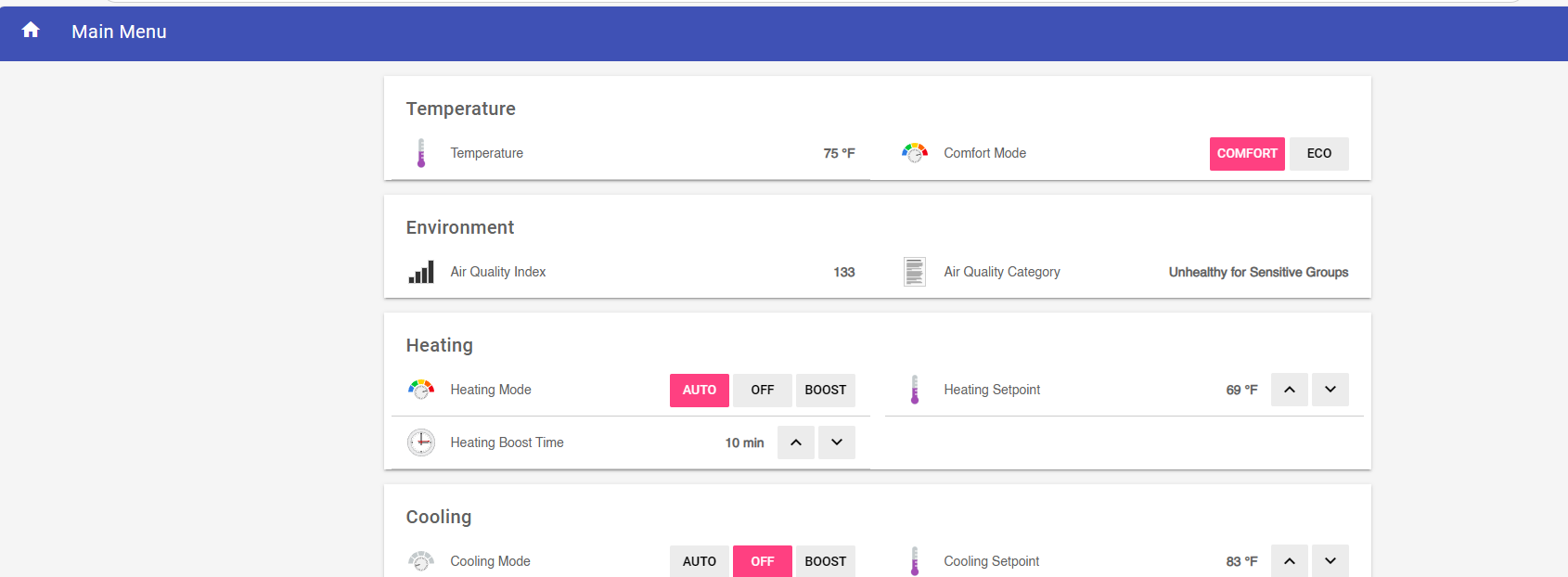The height and width of the screenshot is (577, 1568).
Task: Enable BOOST for Heating Mode
Action: pos(825,391)
